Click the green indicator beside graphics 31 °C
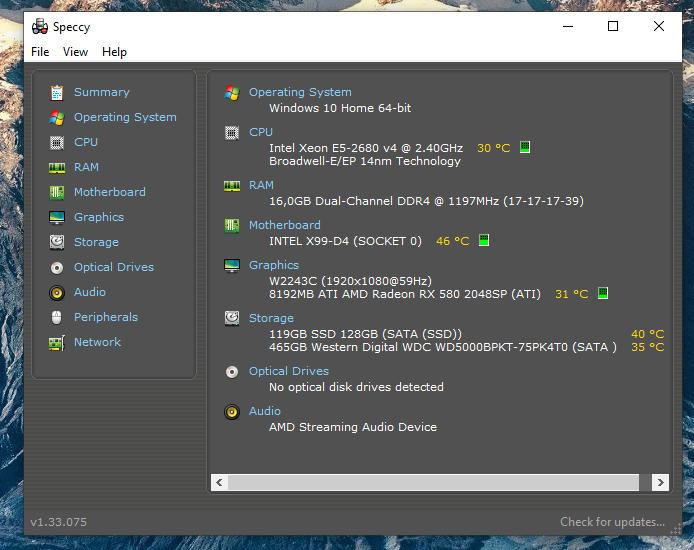694x550 pixels. point(603,293)
